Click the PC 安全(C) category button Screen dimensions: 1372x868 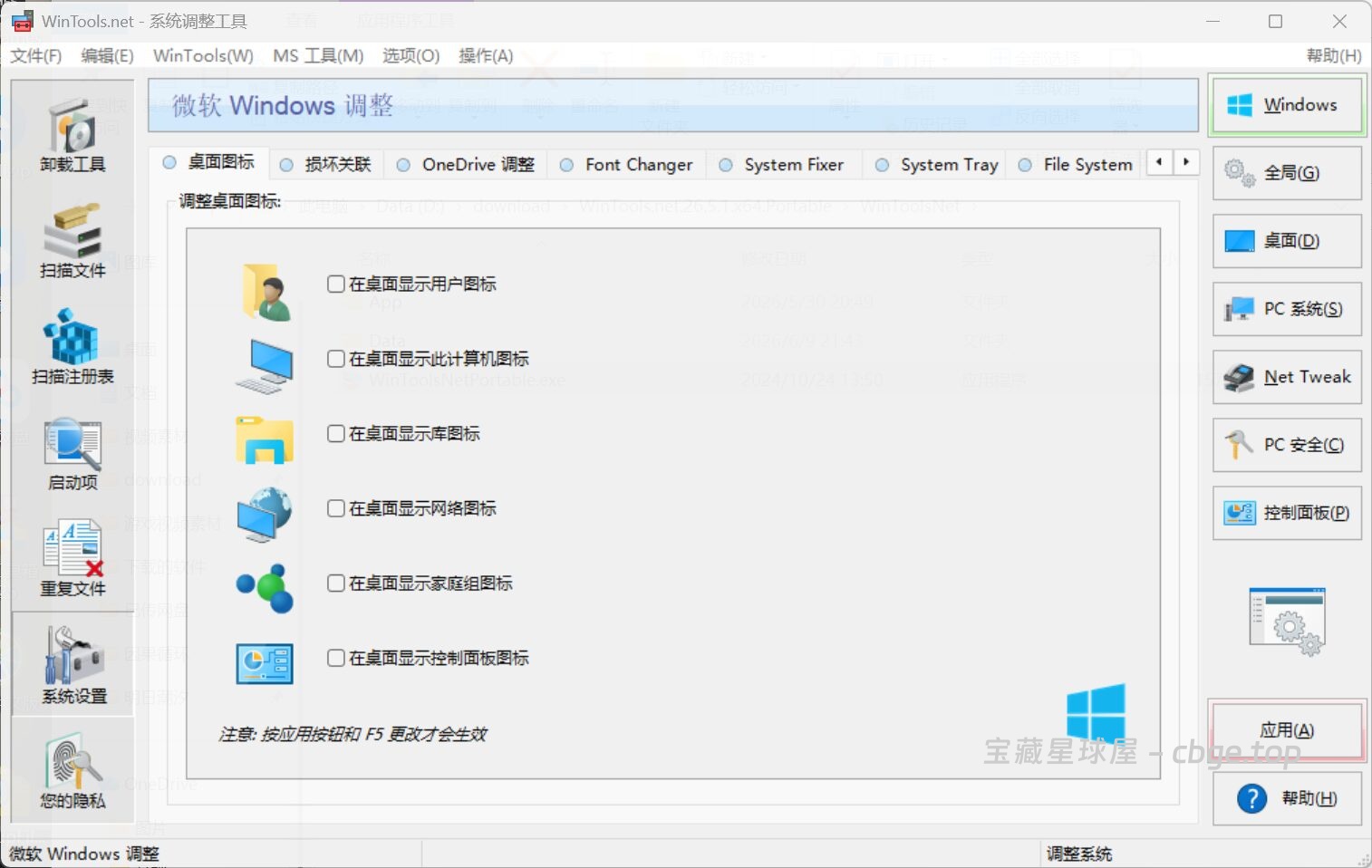coord(1287,445)
